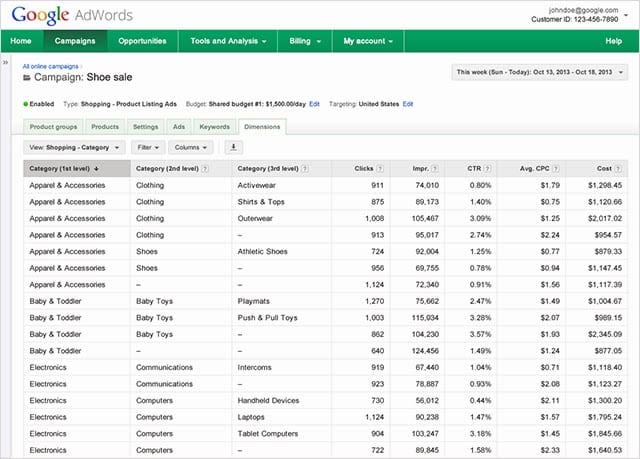Open the Tools and Analysis menu
Screen dimensions: 640x459
(228, 41)
